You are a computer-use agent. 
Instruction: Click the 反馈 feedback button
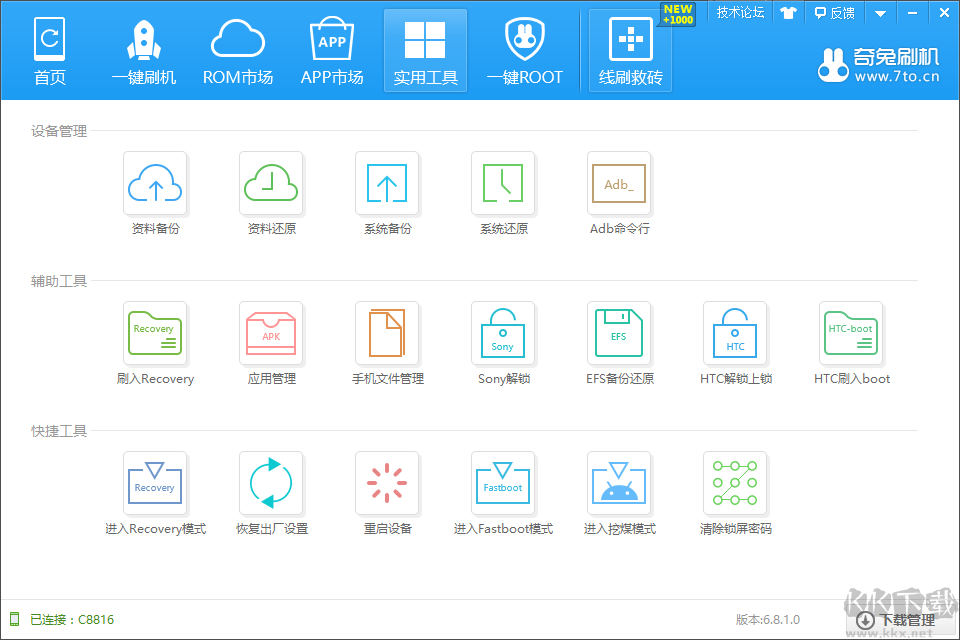834,13
